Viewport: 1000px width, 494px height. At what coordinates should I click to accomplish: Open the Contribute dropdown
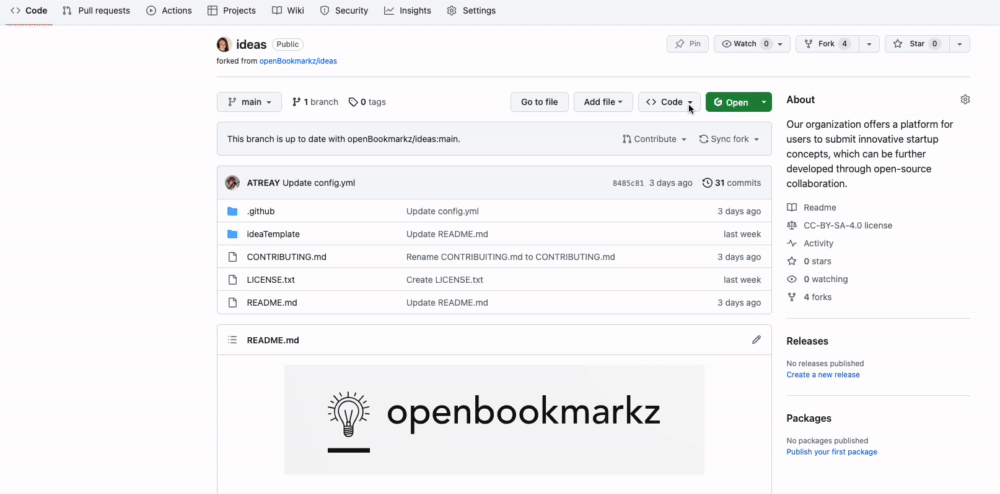[x=655, y=139]
